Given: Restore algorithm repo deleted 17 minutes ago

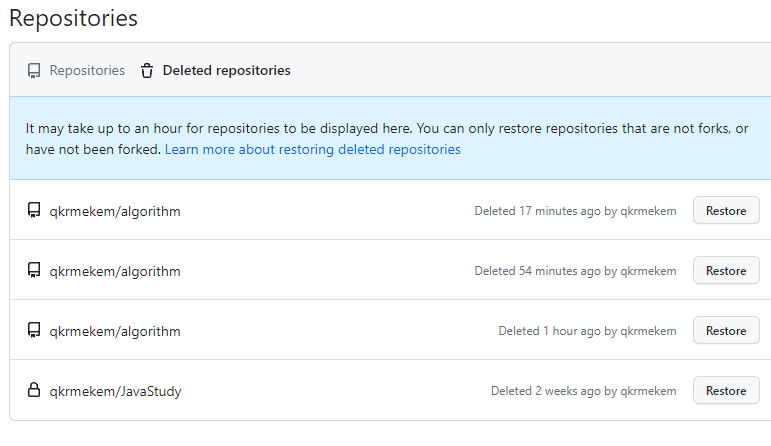Looking at the screenshot, I should pyautogui.click(x=726, y=211).
